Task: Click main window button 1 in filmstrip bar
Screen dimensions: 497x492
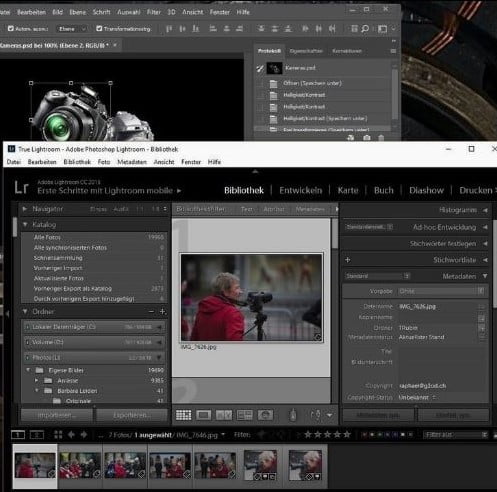Action: coord(18,435)
